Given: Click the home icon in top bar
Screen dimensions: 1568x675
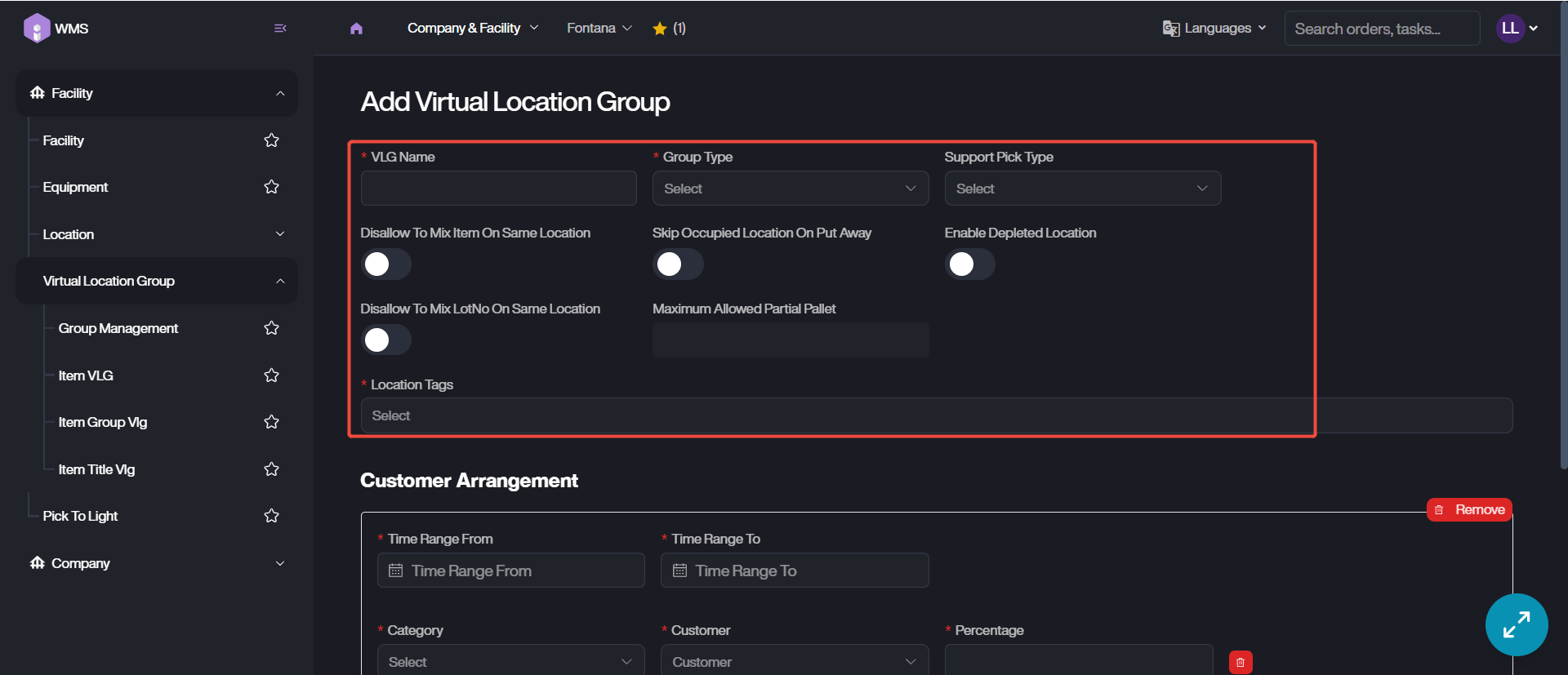Looking at the screenshot, I should click(x=356, y=29).
